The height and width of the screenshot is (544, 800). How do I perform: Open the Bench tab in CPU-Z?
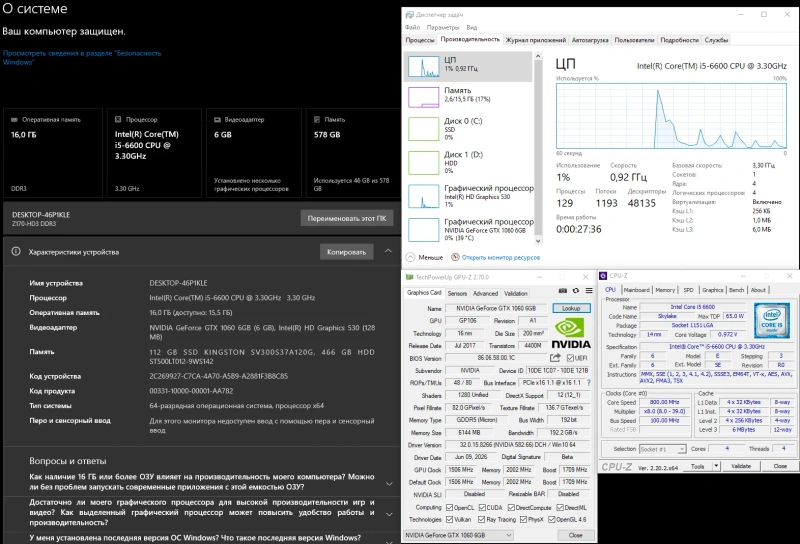(x=736, y=290)
